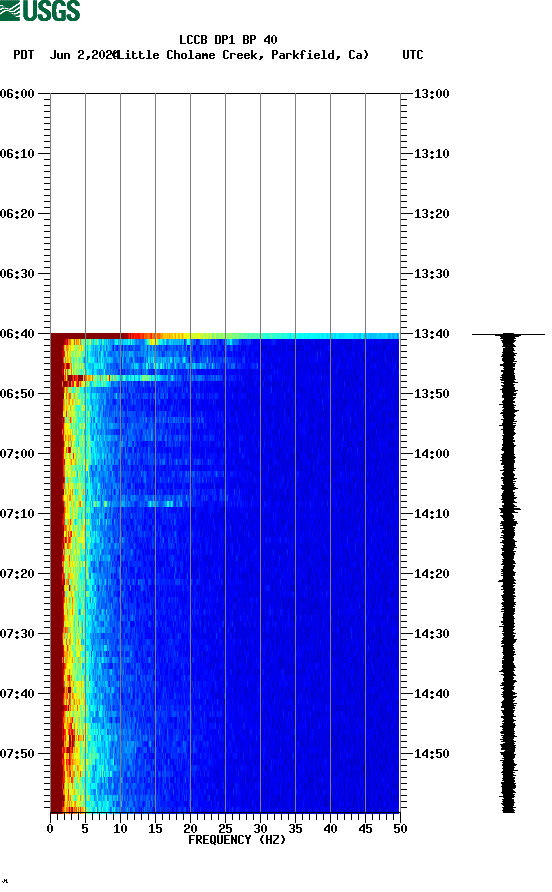Click the '0' frequency axis tick label
The width and height of the screenshot is (552, 892).
tap(50, 829)
